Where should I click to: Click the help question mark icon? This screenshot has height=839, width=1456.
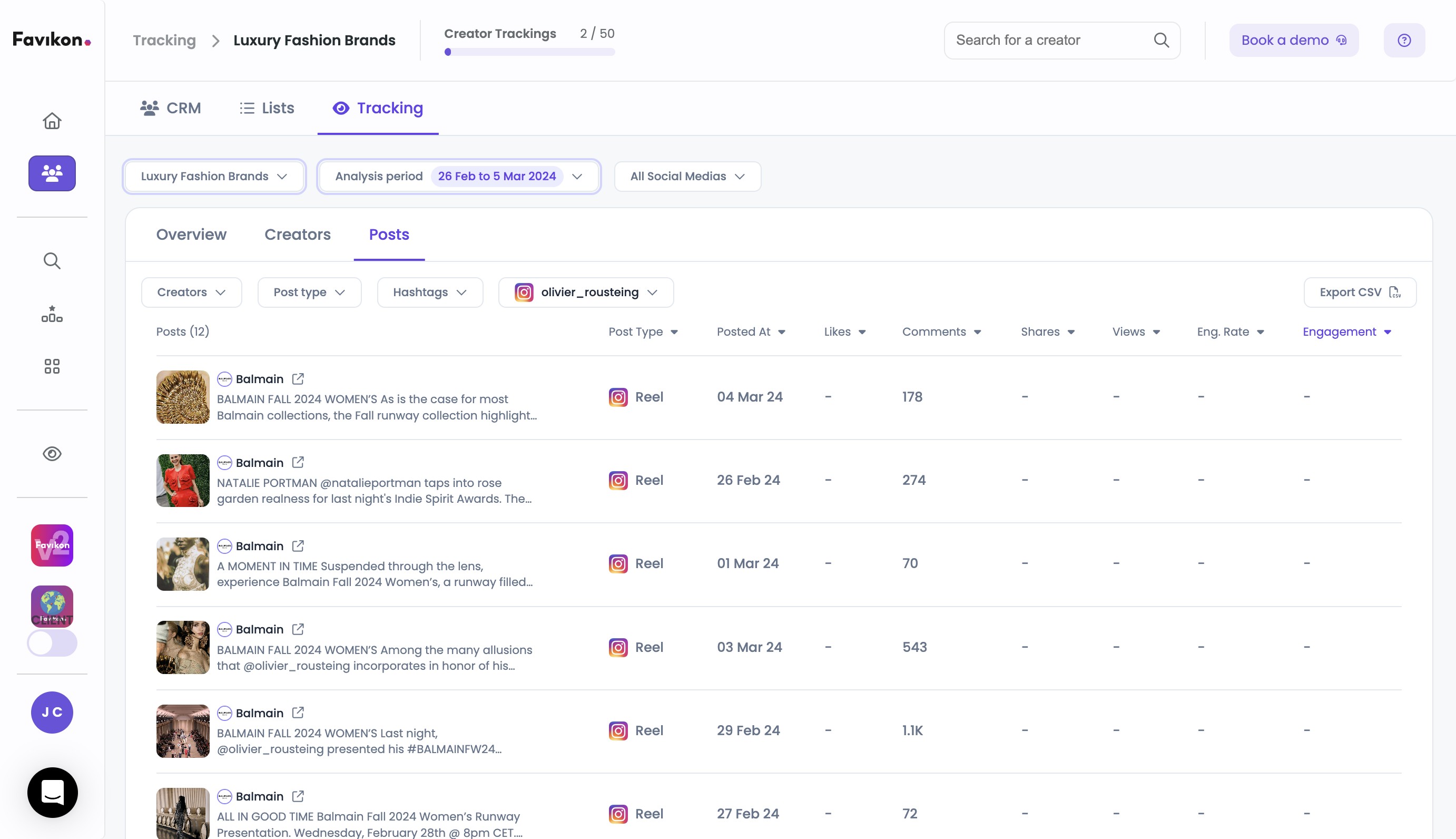pos(1404,41)
